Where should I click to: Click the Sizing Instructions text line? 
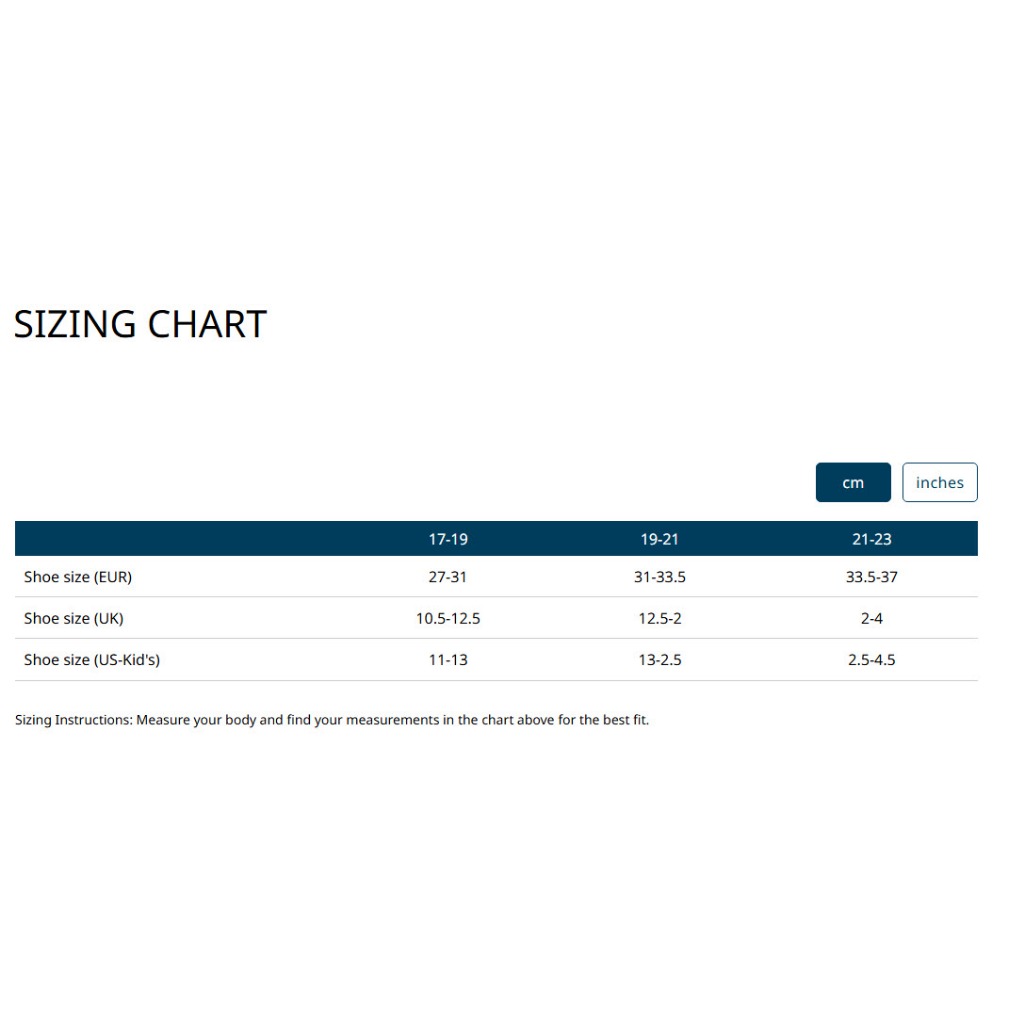[x=332, y=720]
